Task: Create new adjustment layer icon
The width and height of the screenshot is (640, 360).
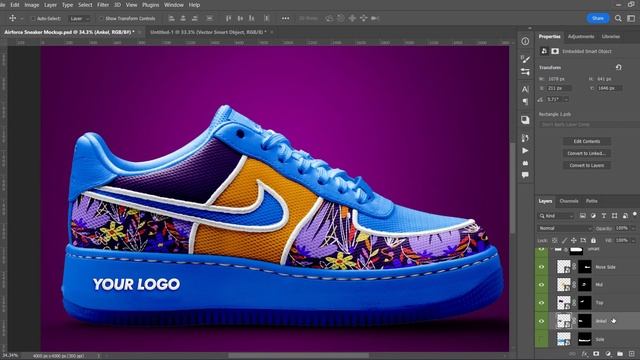Action: point(608,353)
